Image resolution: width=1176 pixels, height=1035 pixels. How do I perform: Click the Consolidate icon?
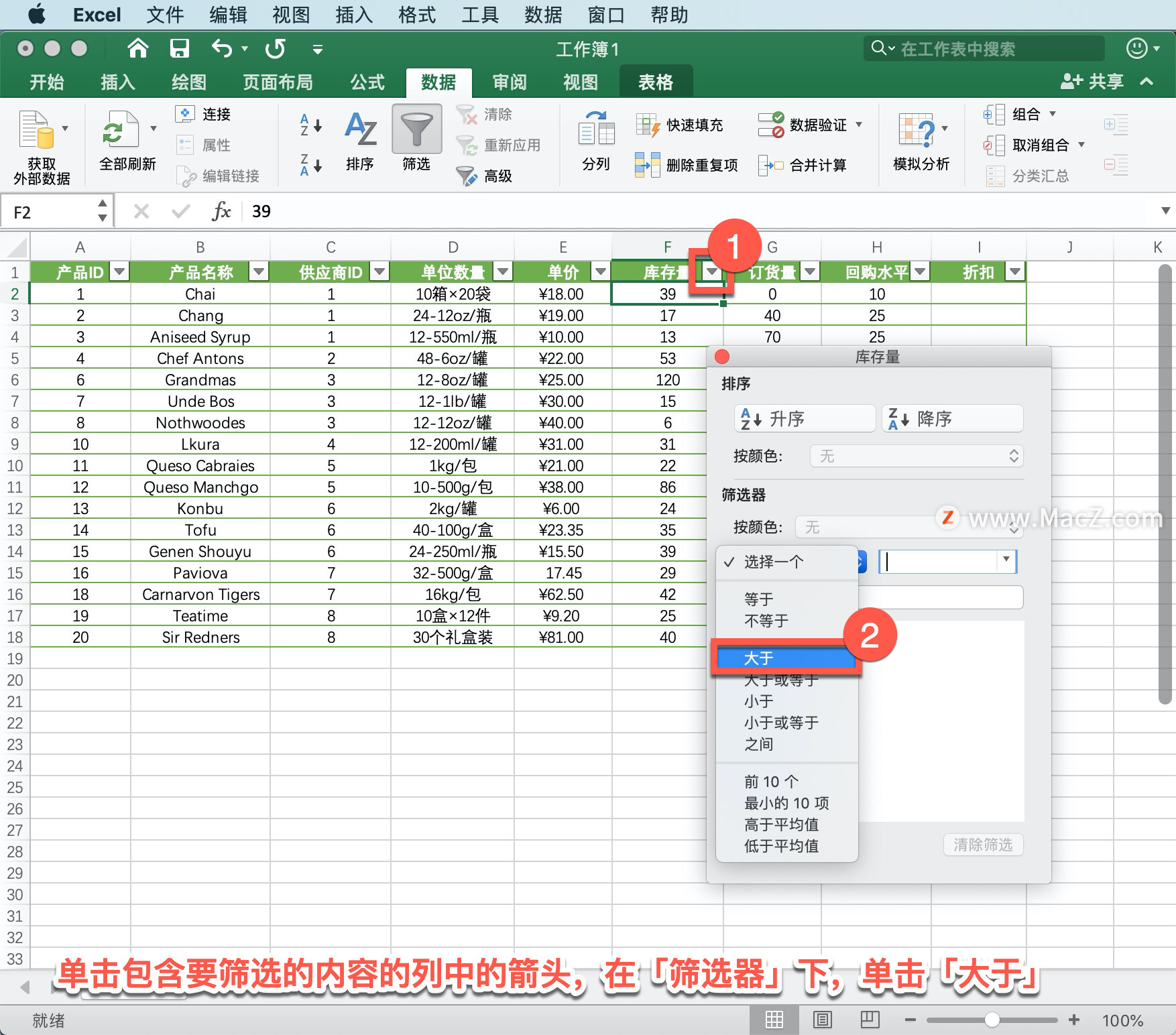point(771,165)
